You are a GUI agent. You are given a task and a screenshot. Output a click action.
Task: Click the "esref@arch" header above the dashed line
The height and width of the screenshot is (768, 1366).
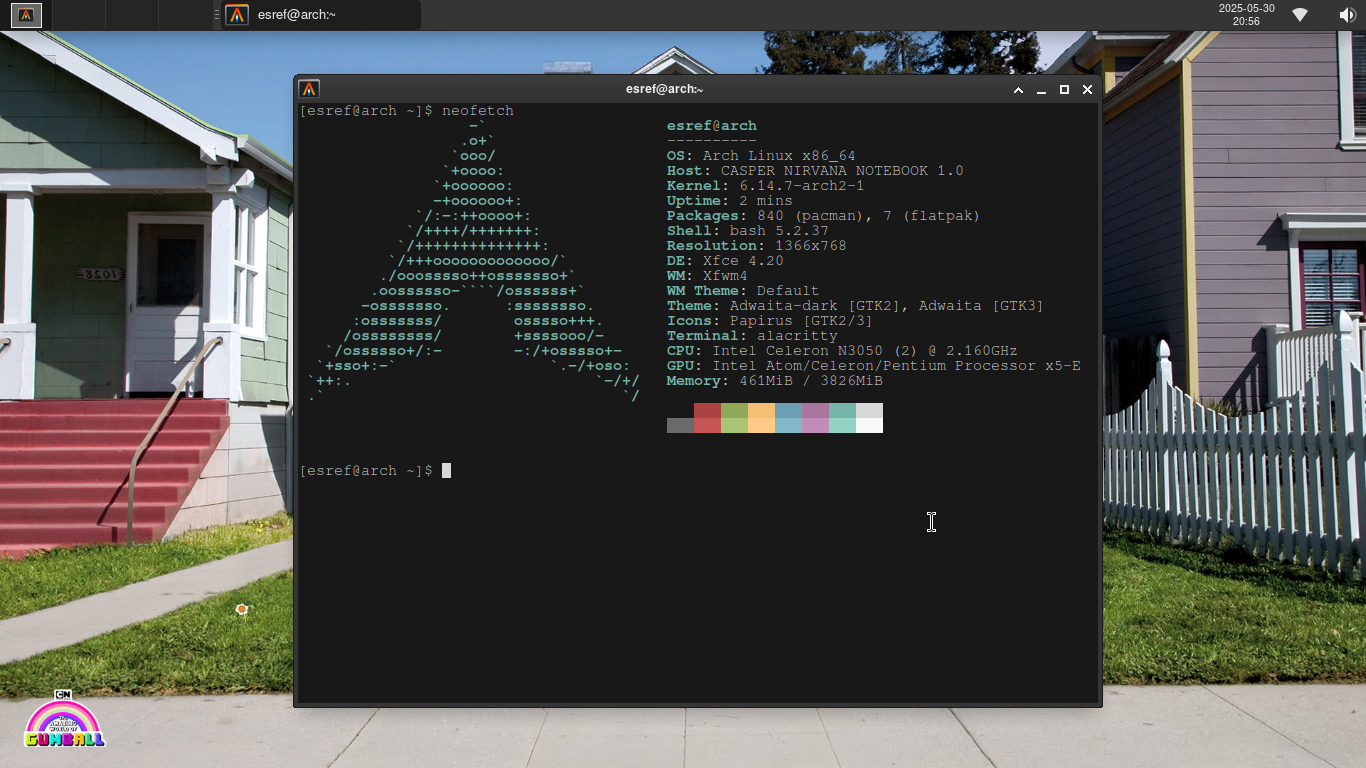coord(712,126)
